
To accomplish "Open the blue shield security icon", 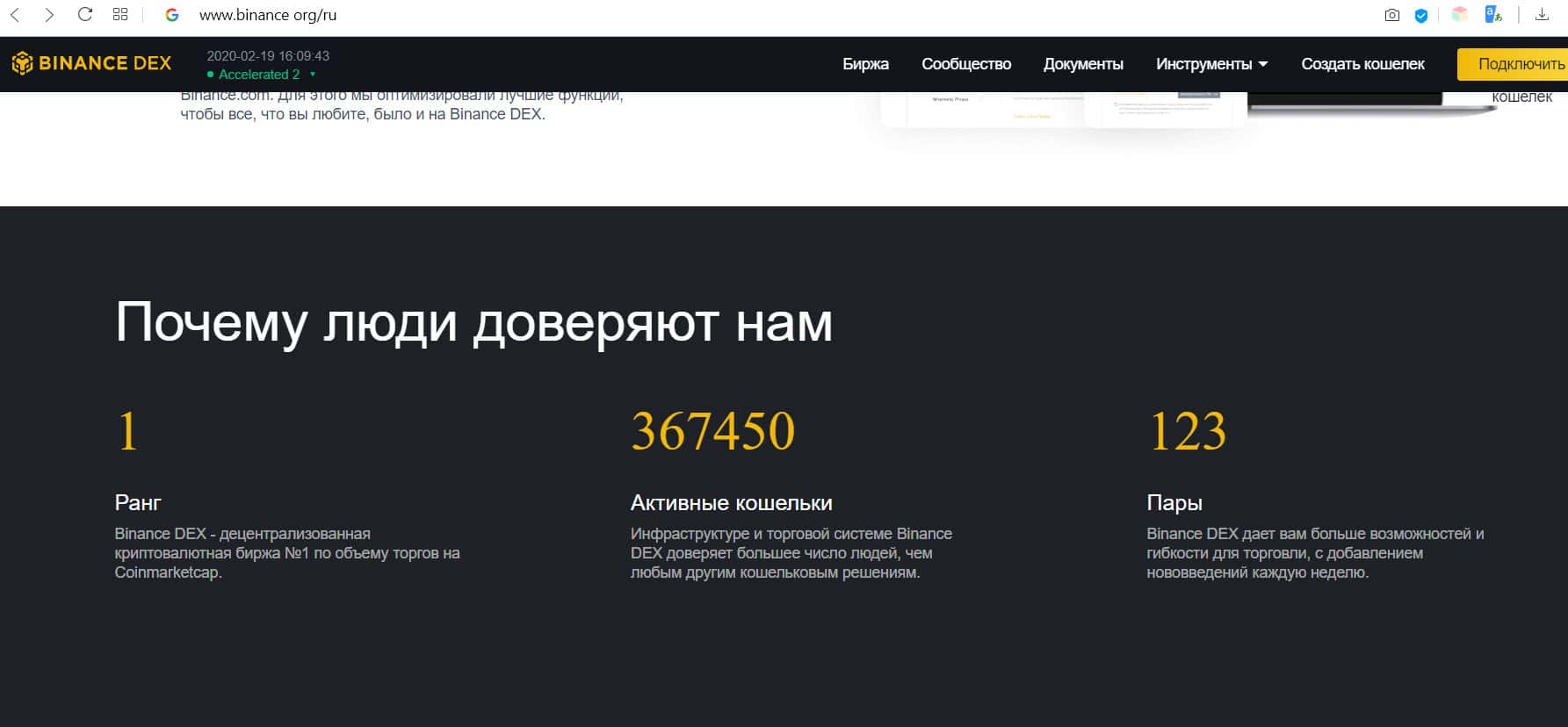I will (1420, 15).
